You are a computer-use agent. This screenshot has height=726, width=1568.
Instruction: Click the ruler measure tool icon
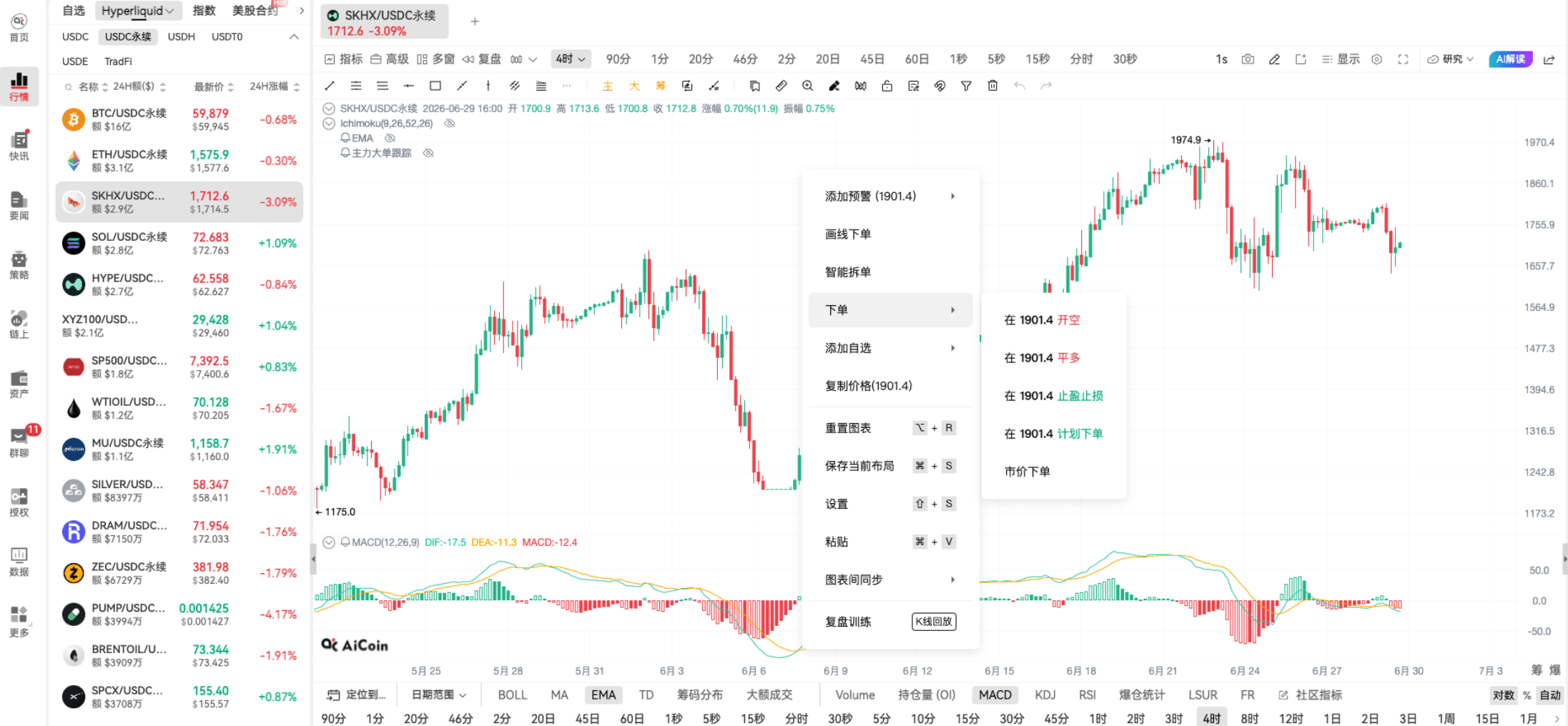(781, 86)
